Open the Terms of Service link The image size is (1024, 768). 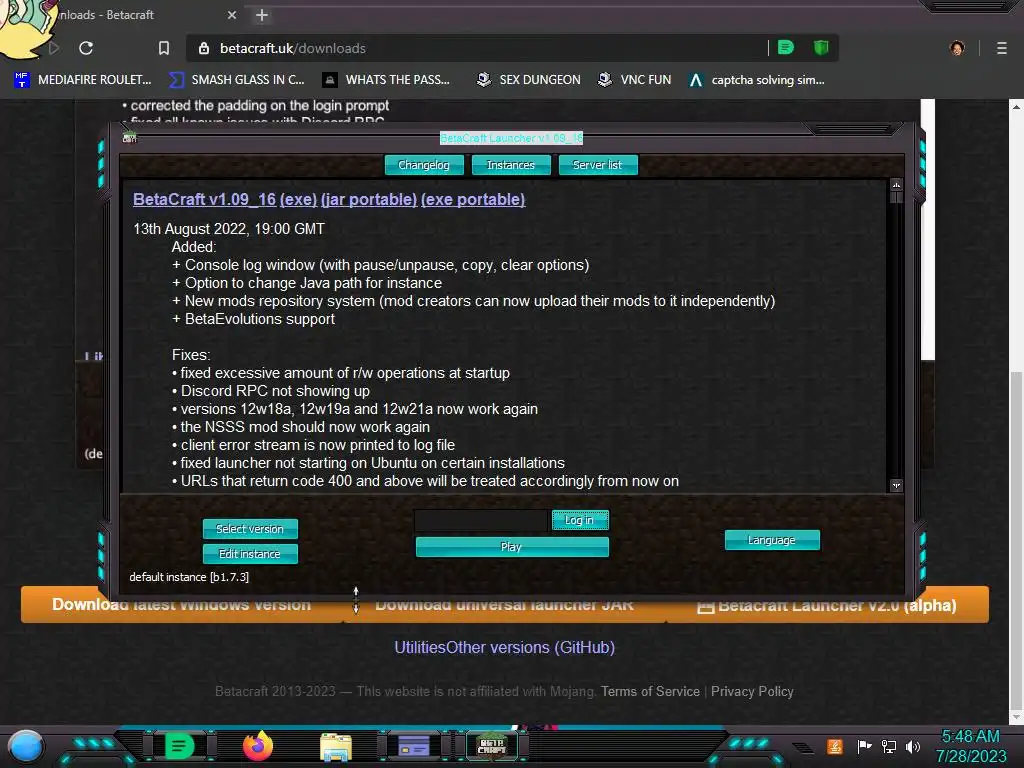pyautogui.click(x=650, y=691)
